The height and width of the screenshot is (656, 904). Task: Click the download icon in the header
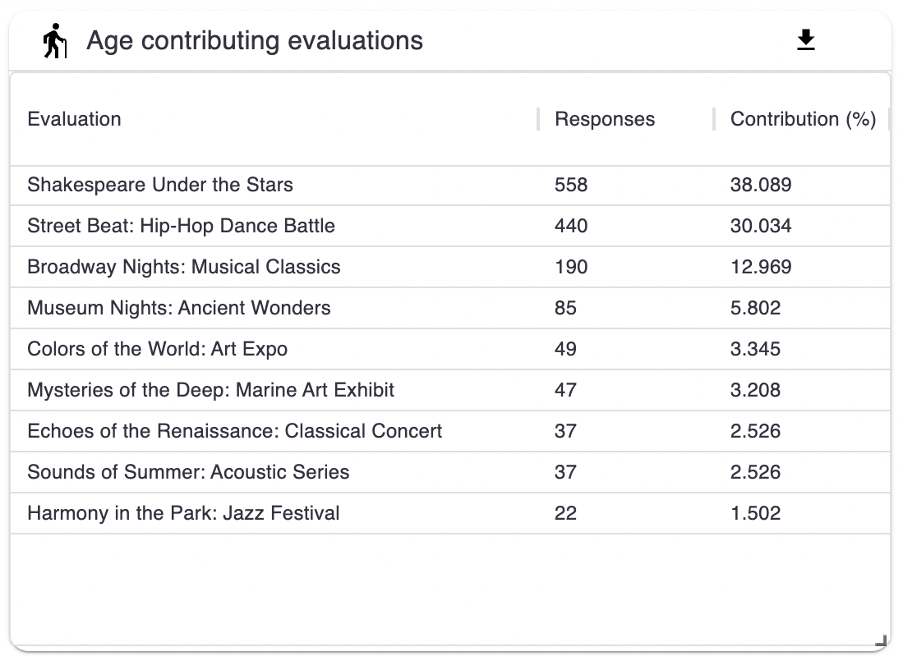pos(805,40)
